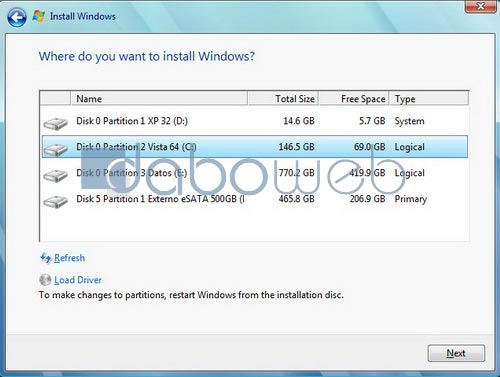Sort by the Free Space column header

[354, 98]
